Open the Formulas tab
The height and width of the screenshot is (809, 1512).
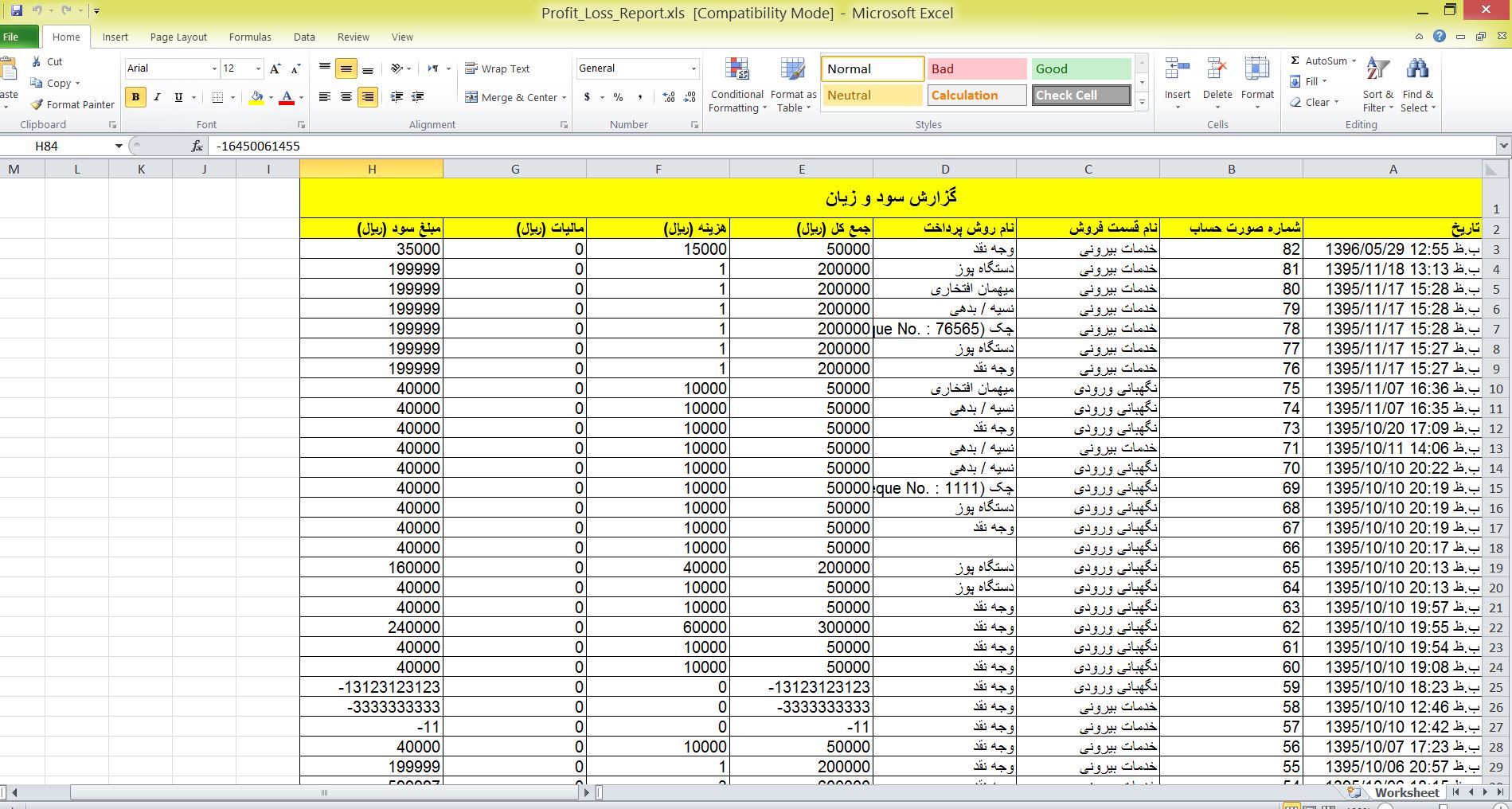coord(250,37)
